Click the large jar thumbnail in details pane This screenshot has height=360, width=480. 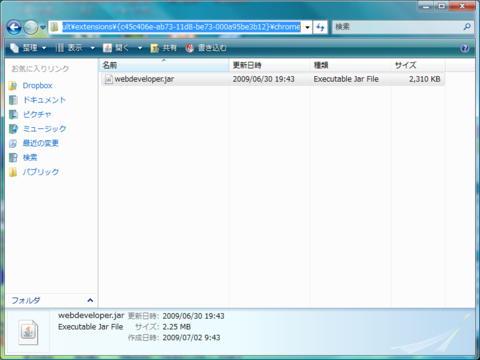(28, 332)
